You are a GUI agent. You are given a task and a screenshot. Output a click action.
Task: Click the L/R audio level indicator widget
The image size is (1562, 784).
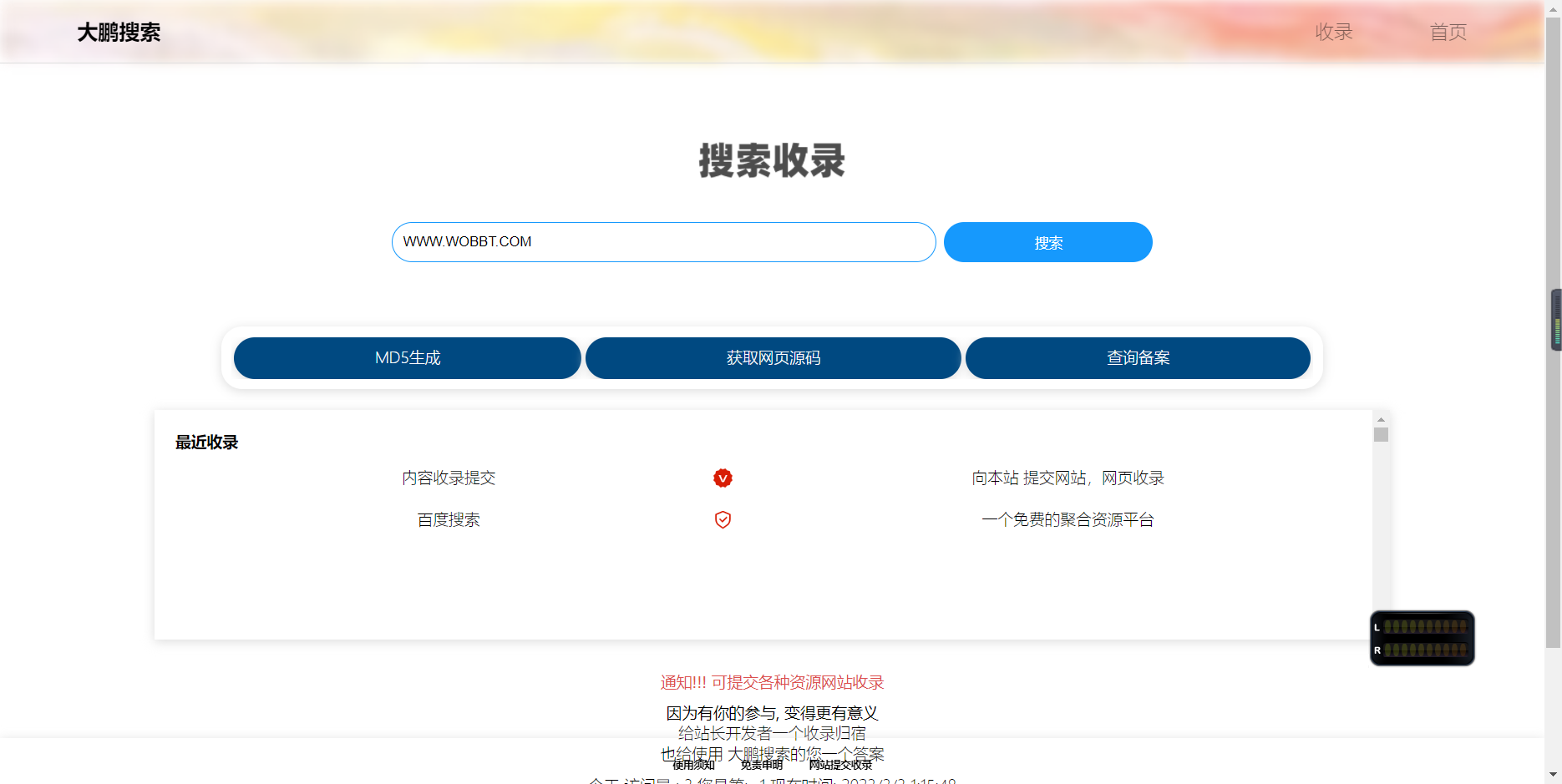click(1422, 638)
